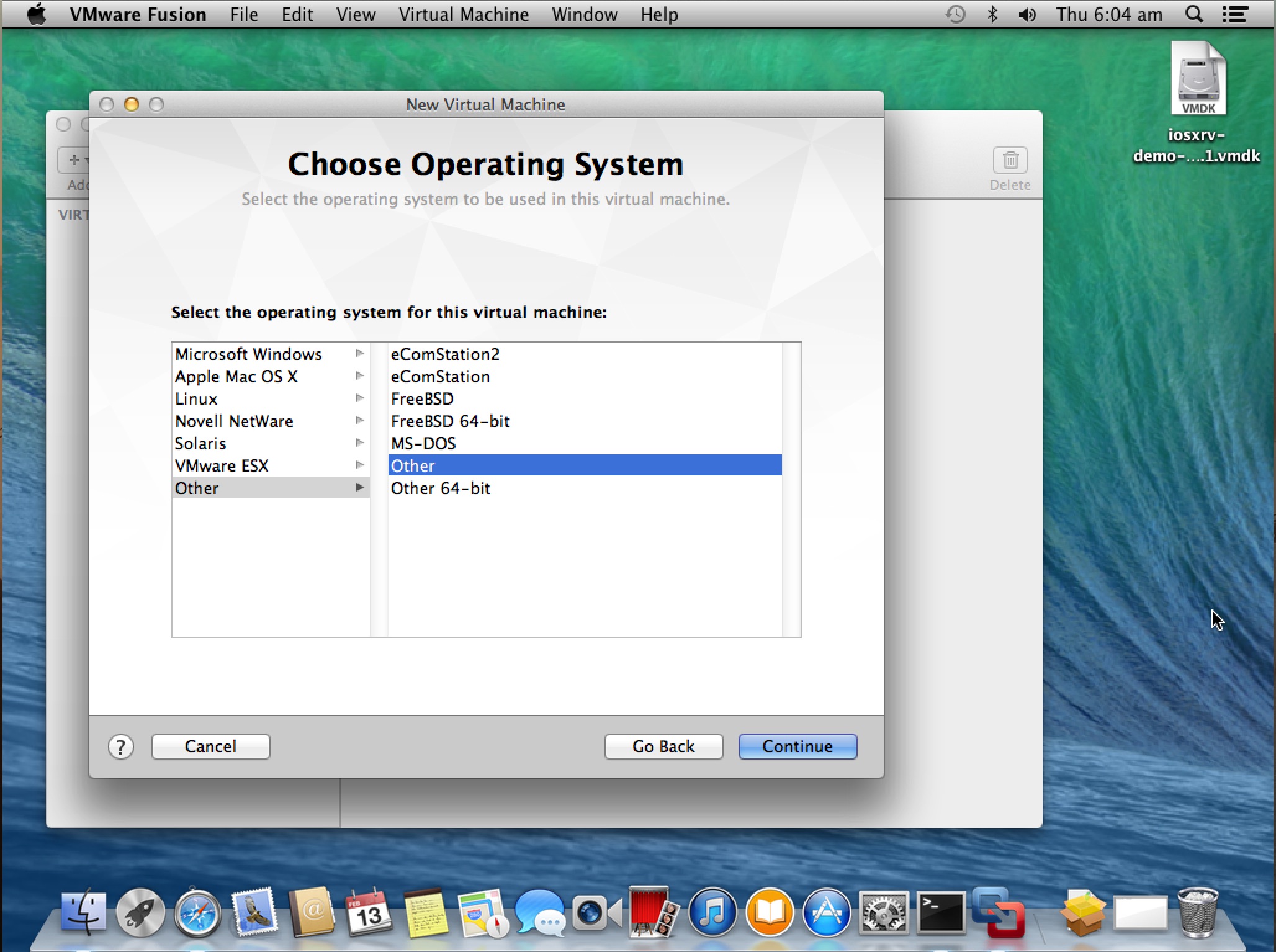Click the Cancel button

click(x=211, y=747)
